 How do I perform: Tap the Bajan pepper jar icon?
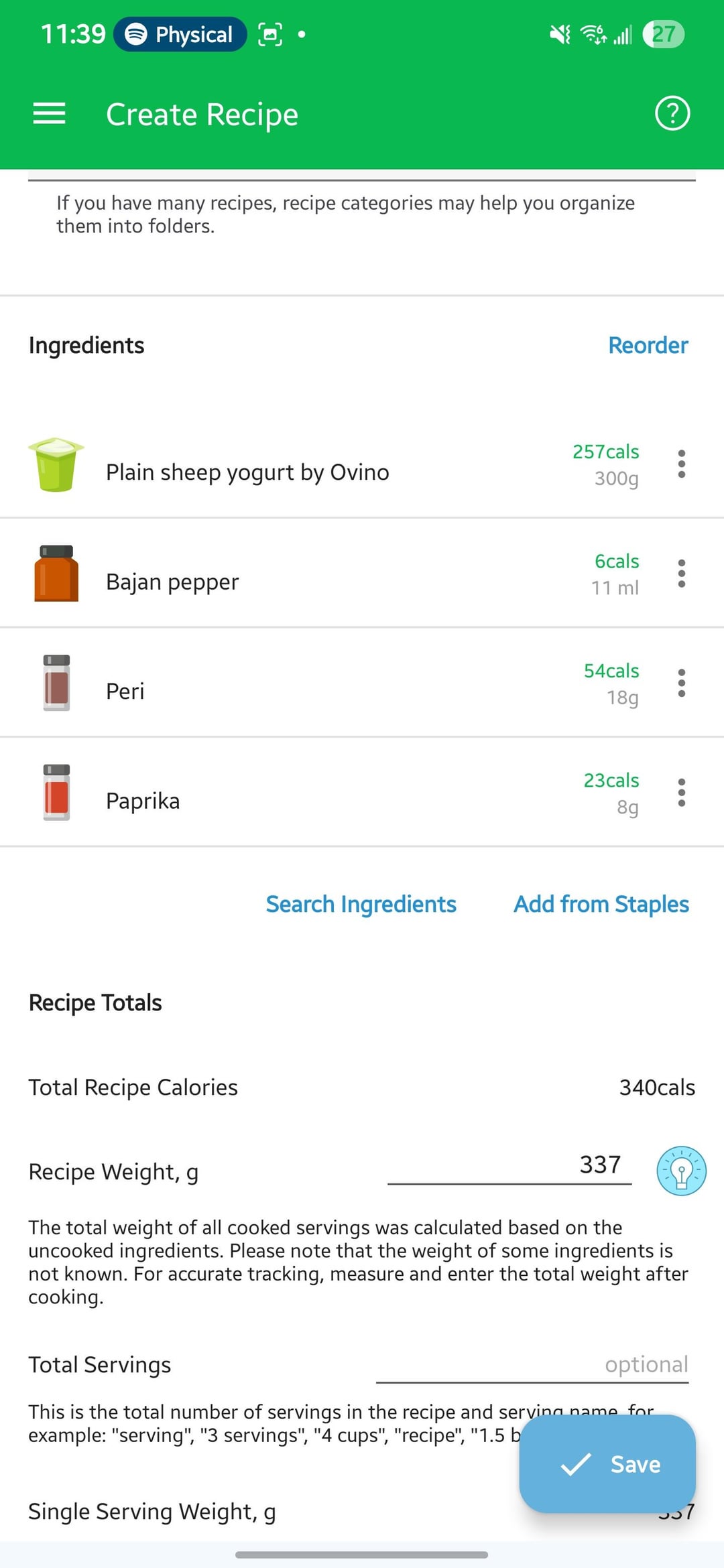pyautogui.click(x=56, y=574)
